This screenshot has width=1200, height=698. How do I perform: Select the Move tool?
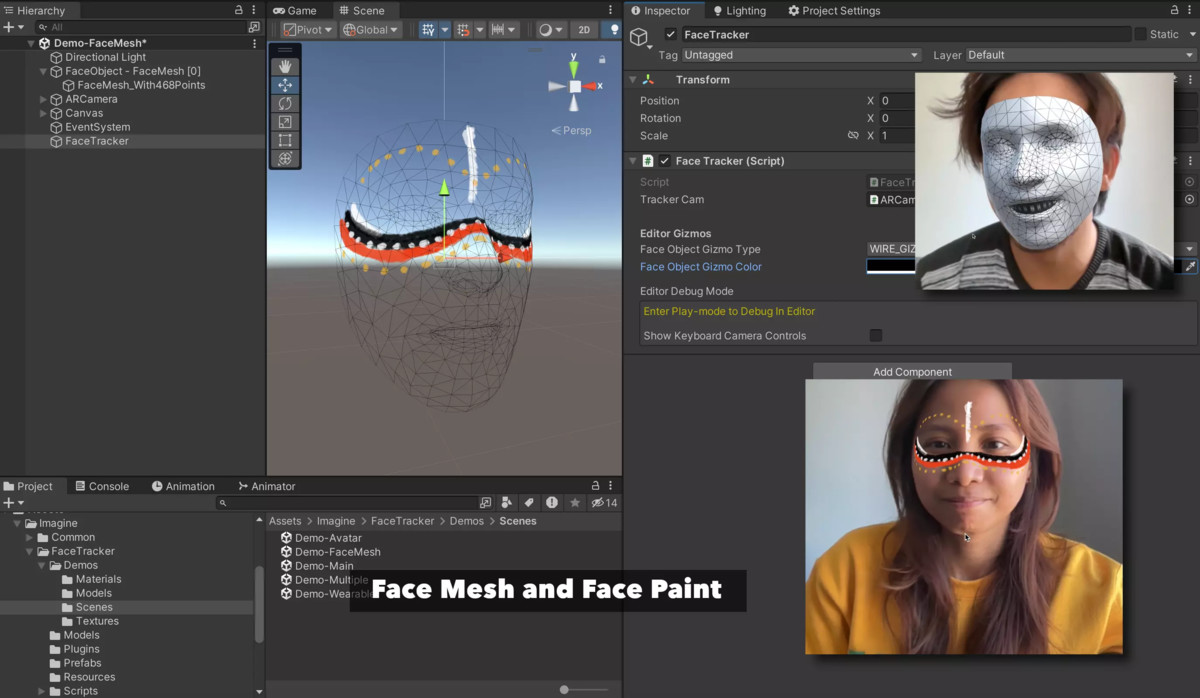(285, 86)
